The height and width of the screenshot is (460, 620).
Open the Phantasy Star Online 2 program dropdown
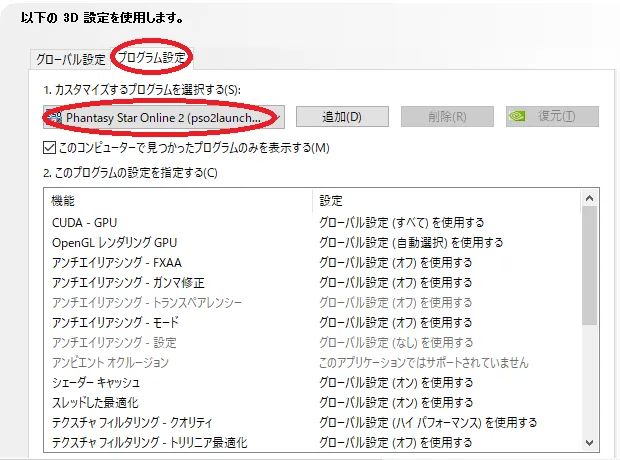[164, 117]
